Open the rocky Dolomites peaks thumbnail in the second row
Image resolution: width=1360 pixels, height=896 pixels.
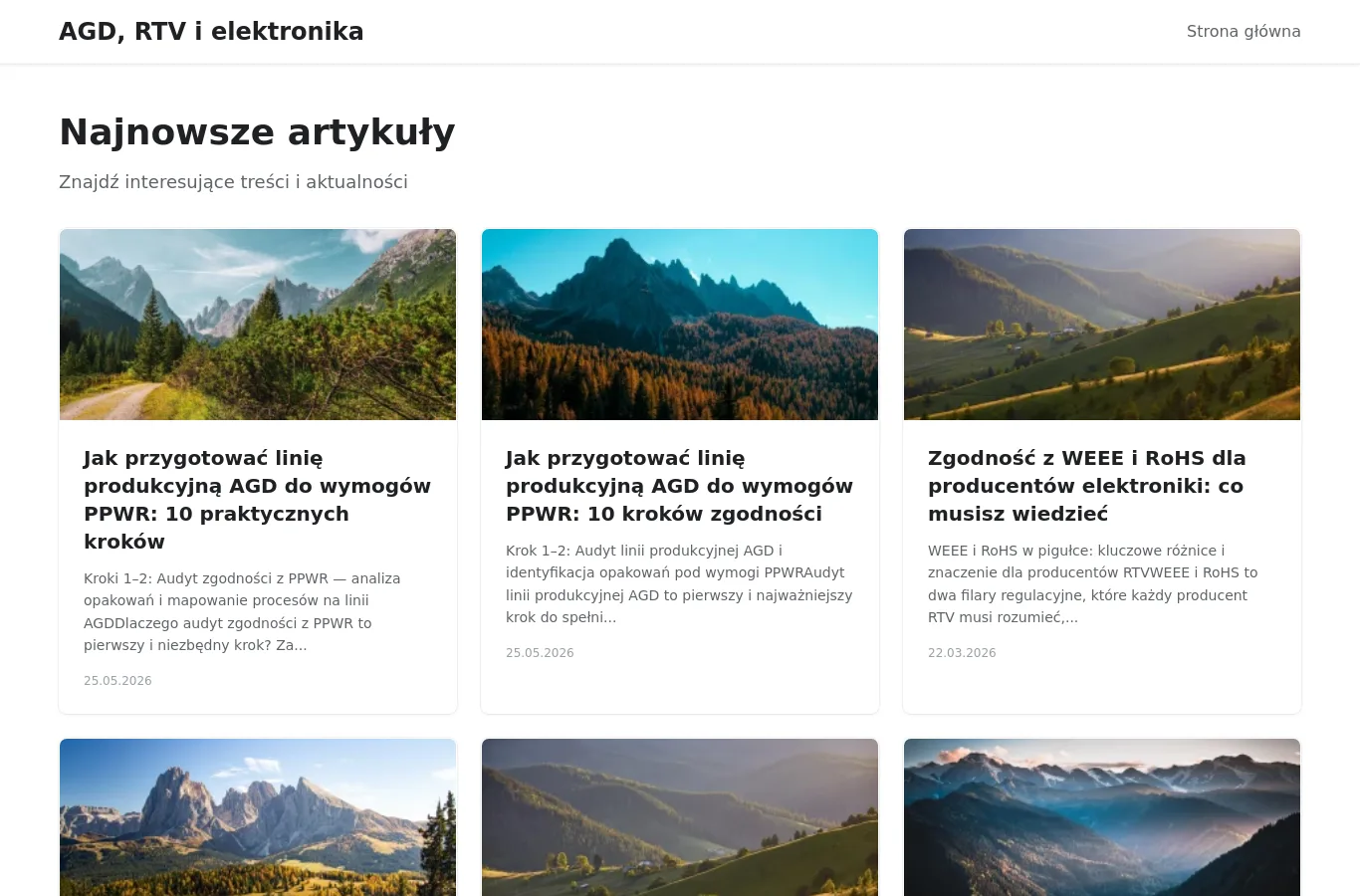258,817
